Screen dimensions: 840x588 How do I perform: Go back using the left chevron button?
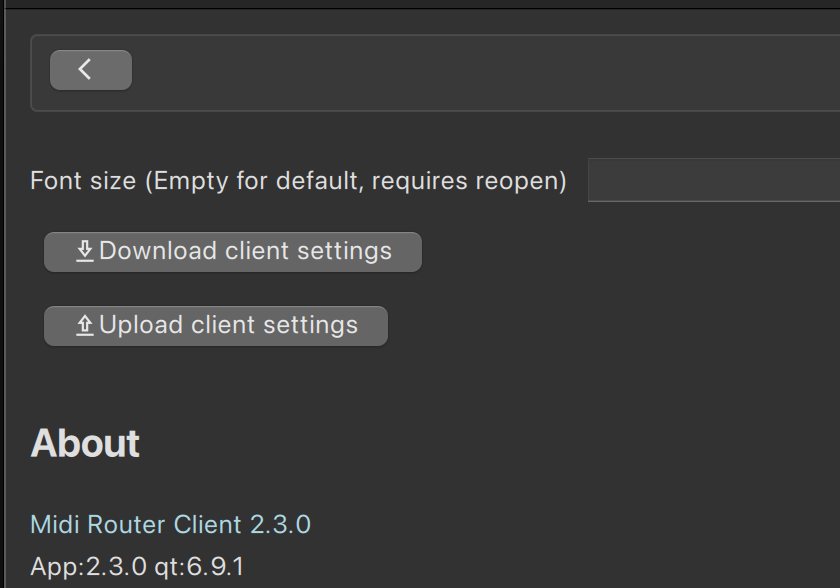coord(91,70)
